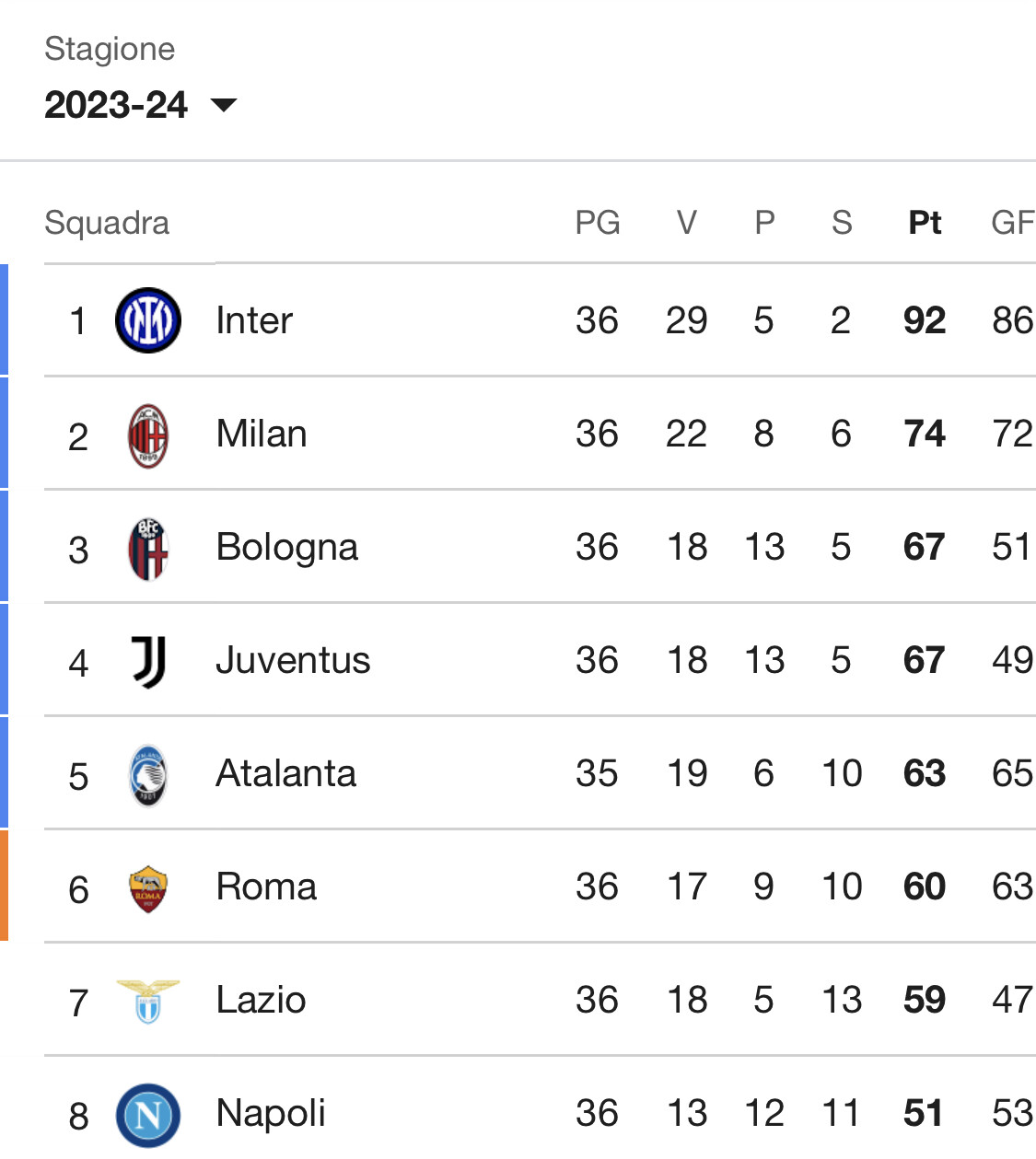The height and width of the screenshot is (1159, 1036).
Task: Open the 2023-24 season dropdown
Action: [x=140, y=105]
